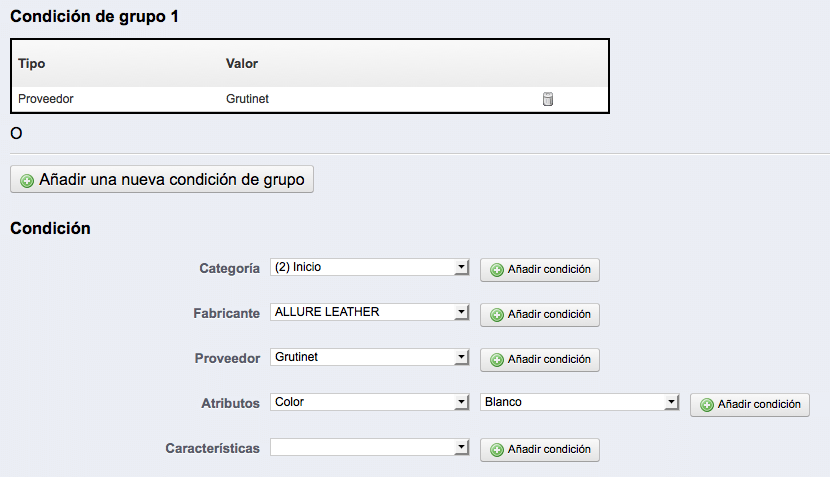830x477 pixels.
Task: Add the Fabricante condition
Action: tap(540, 315)
